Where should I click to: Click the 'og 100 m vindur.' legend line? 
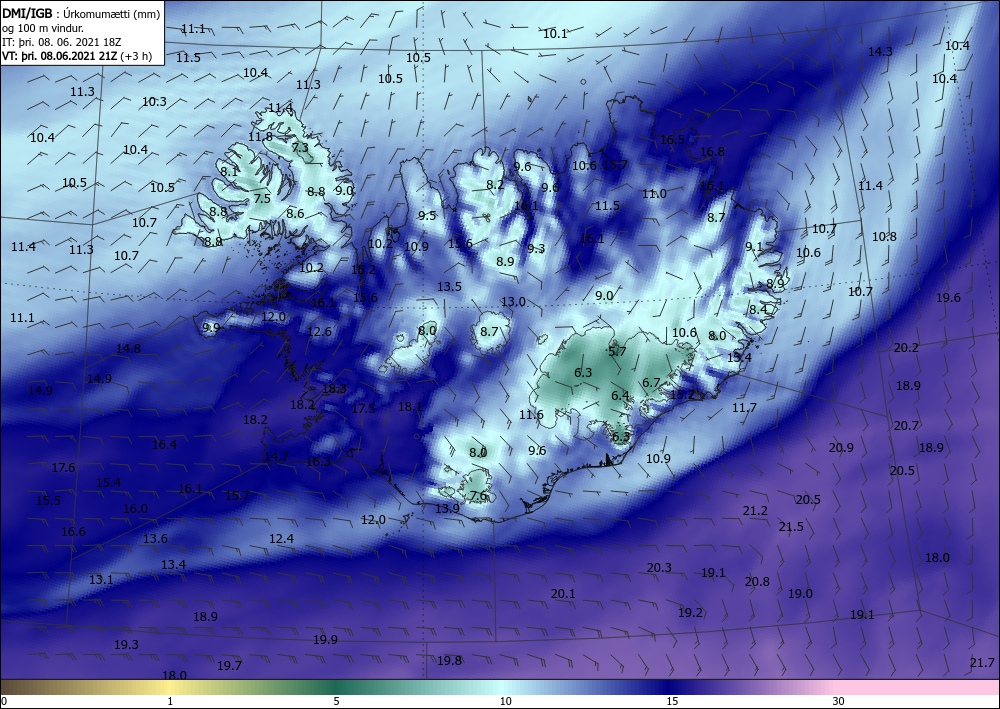click(x=43, y=28)
